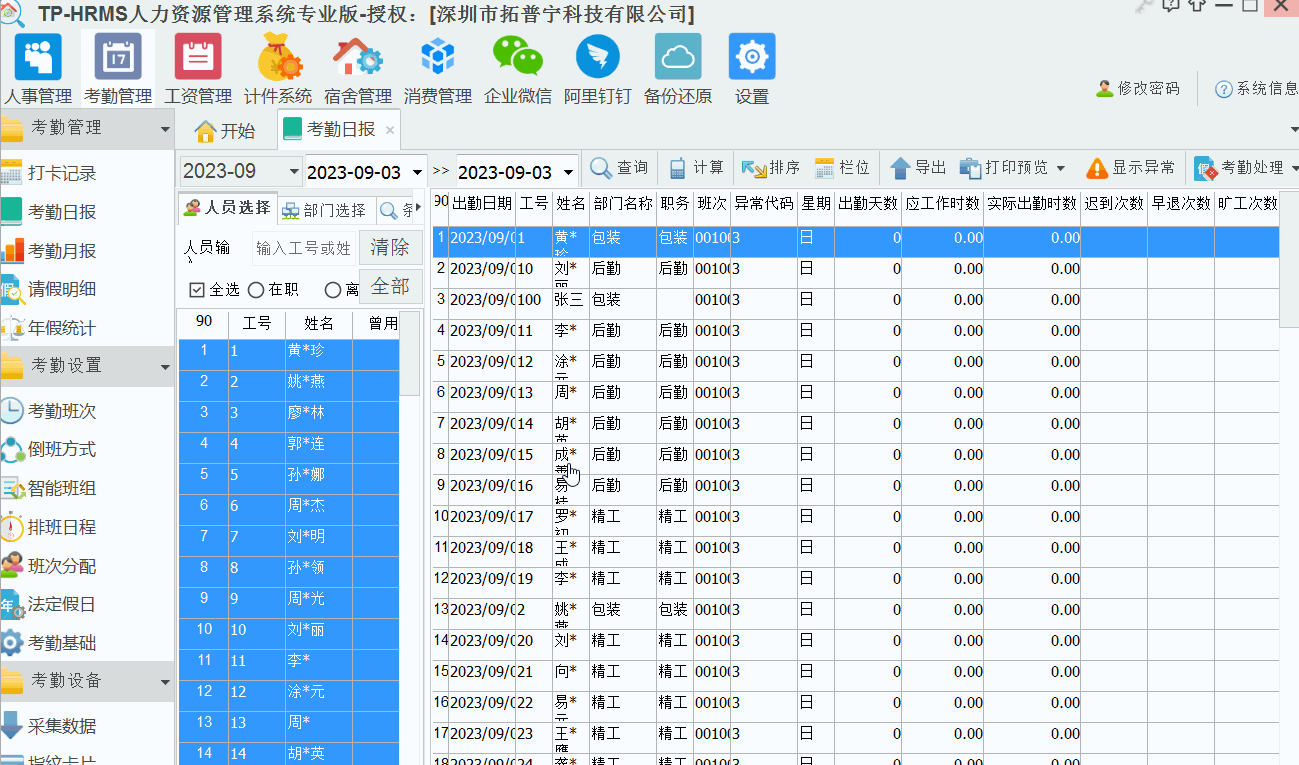Screen dimensions: 1299x765
Task: Select the 离职 radio button
Action: (x=333, y=290)
